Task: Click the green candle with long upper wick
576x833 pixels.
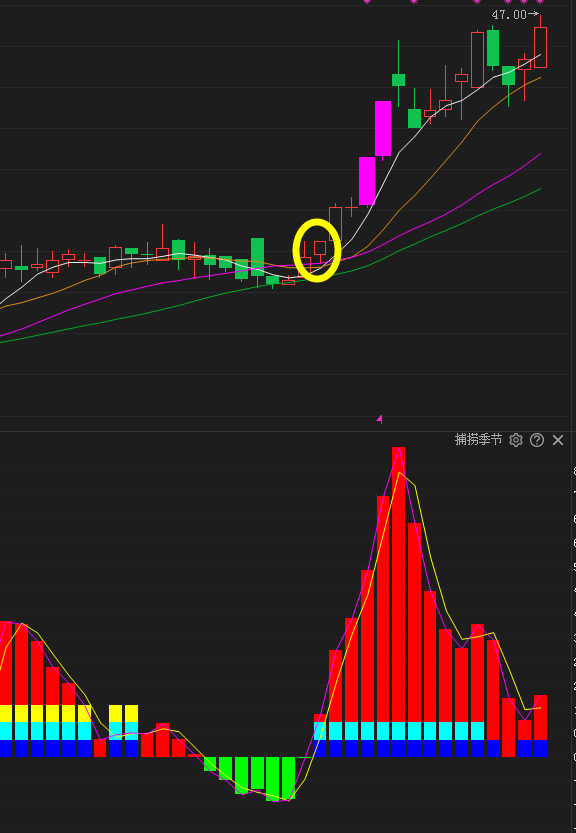Action: coord(399,80)
